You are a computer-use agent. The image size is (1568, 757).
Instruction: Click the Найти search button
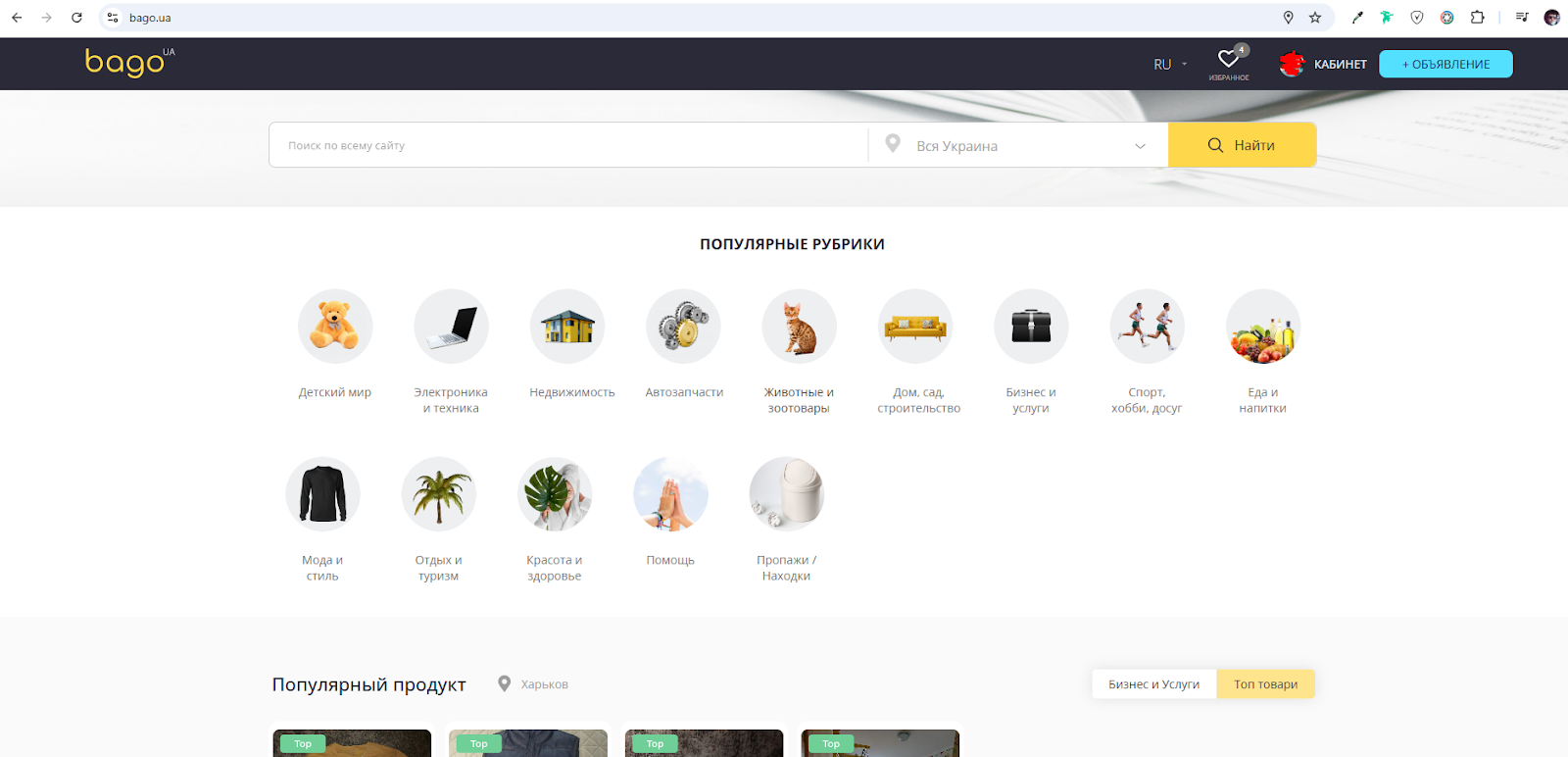pos(1242,145)
